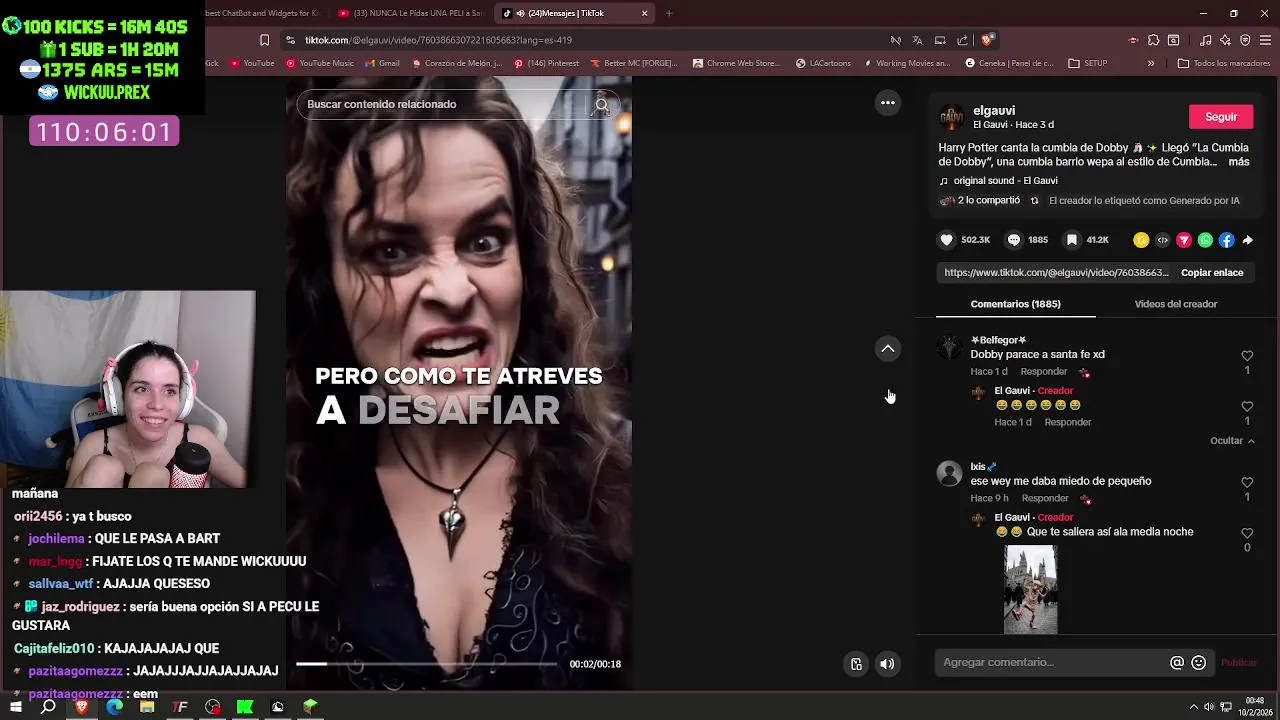Image resolution: width=1280 pixels, height=720 pixels.
Task: Switch to the Videos del creador tab
Action: [1176, 304]
